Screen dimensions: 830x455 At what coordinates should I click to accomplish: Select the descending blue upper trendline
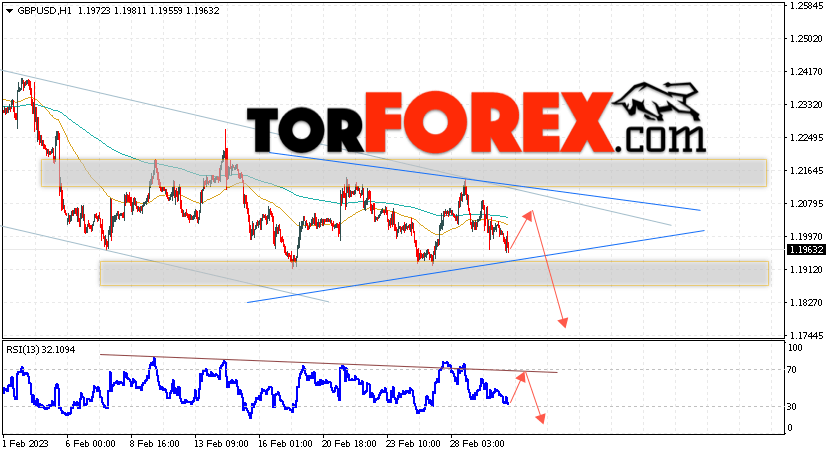pyautogui.click(x=484, y=181)
